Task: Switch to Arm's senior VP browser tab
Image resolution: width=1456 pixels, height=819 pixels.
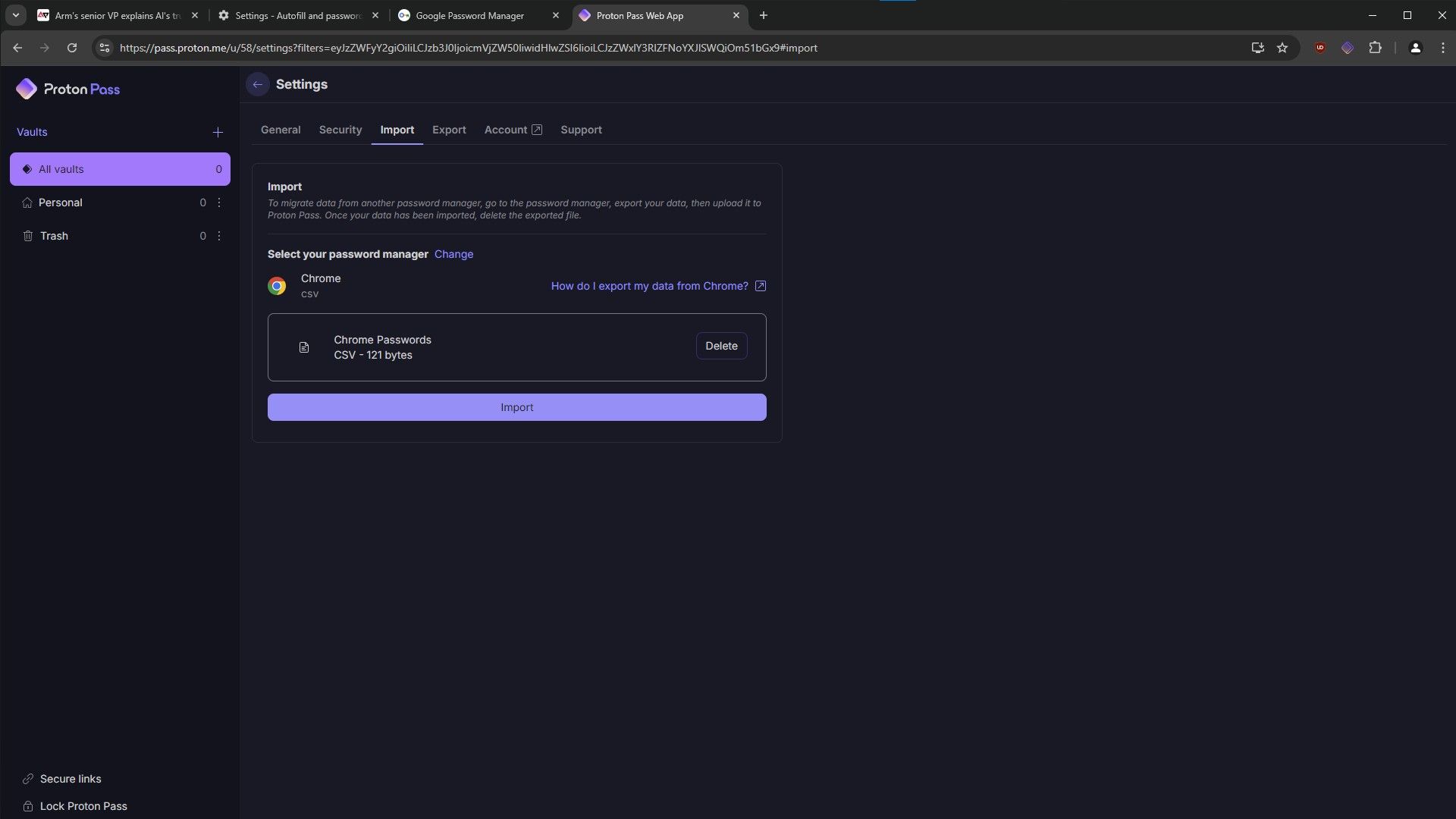Action: click(x=118, y=15)
